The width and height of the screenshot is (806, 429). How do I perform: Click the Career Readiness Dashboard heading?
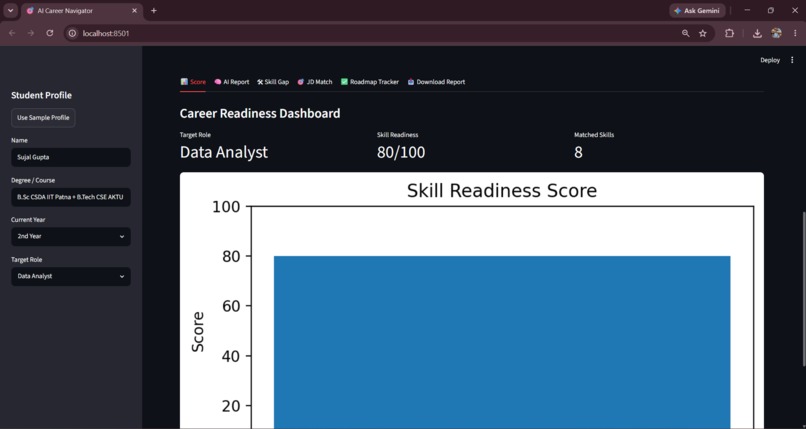pos(260,114)
